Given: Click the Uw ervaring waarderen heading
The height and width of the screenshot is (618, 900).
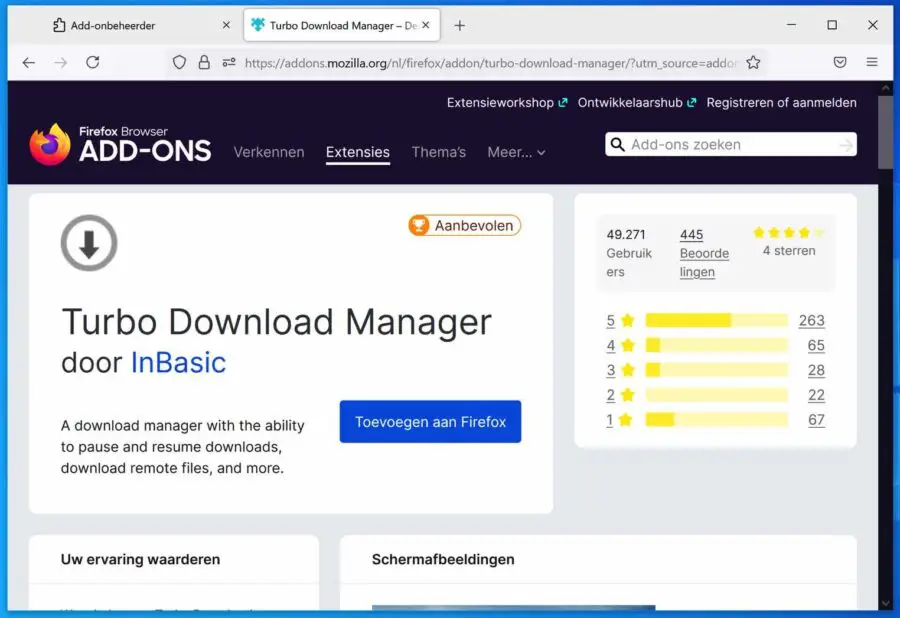Looking at the screenshot, I should click(140, 559).
